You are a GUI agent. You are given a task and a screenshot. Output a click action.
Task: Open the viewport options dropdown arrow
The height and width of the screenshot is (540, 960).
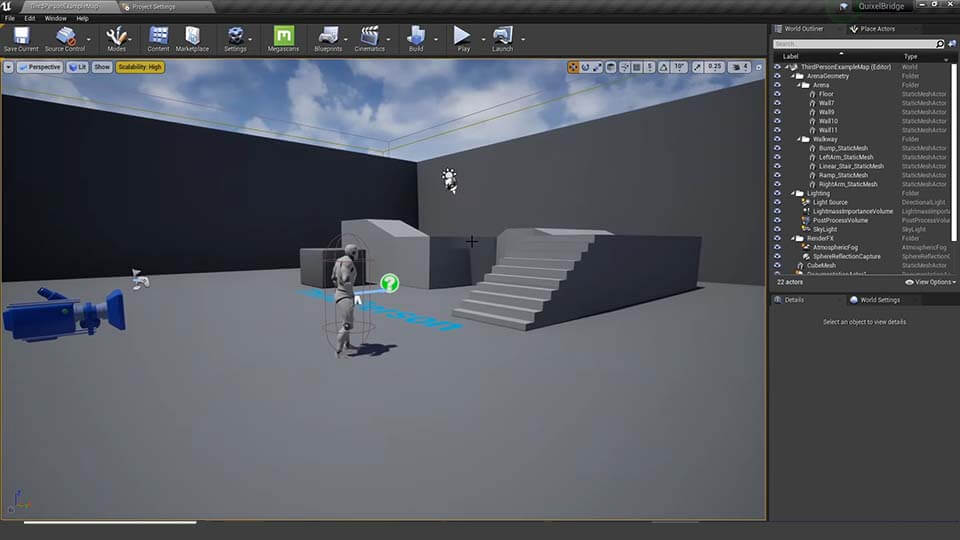pos(9,67)
